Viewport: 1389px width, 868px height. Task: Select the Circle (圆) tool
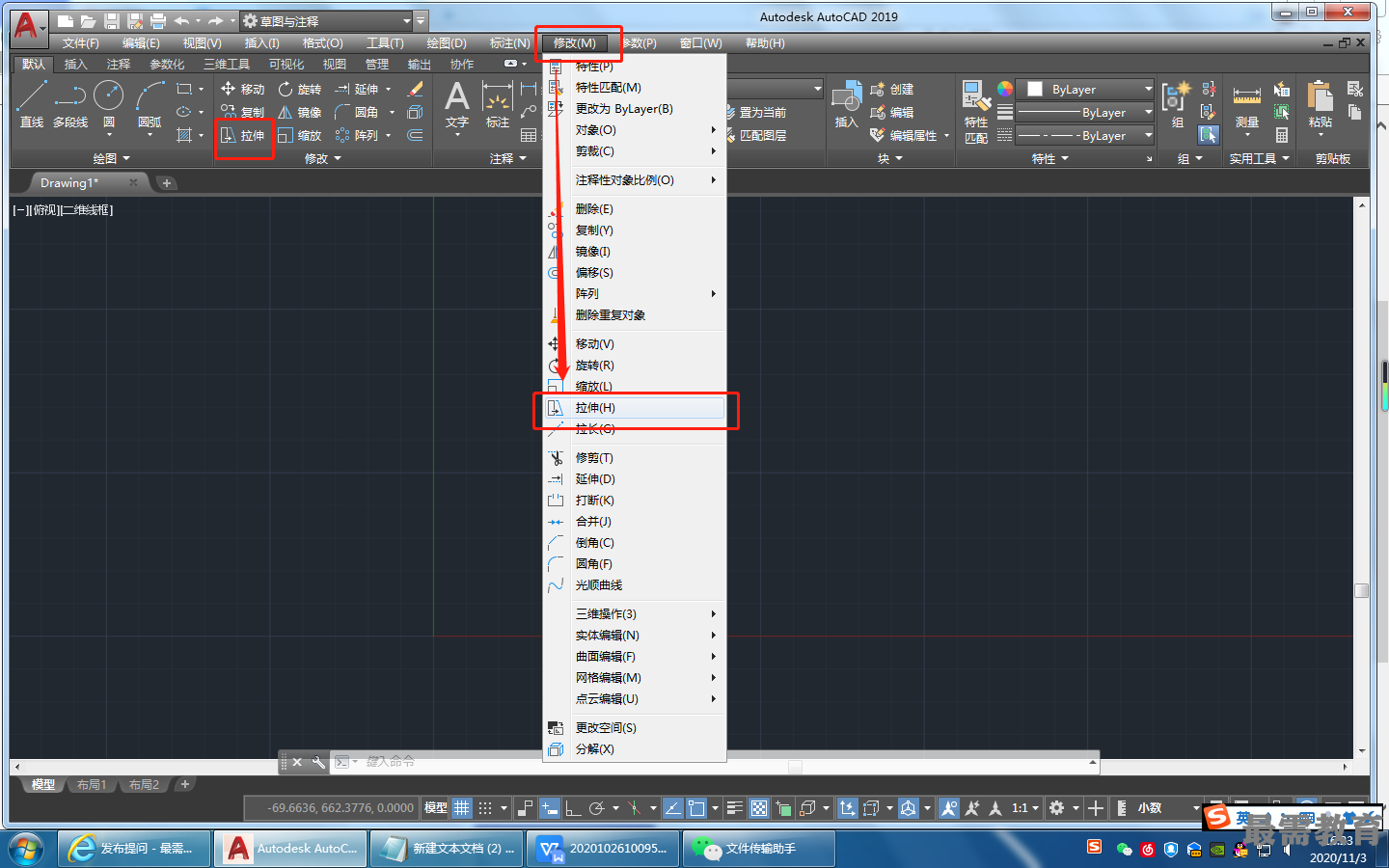[x=108, y=104]
